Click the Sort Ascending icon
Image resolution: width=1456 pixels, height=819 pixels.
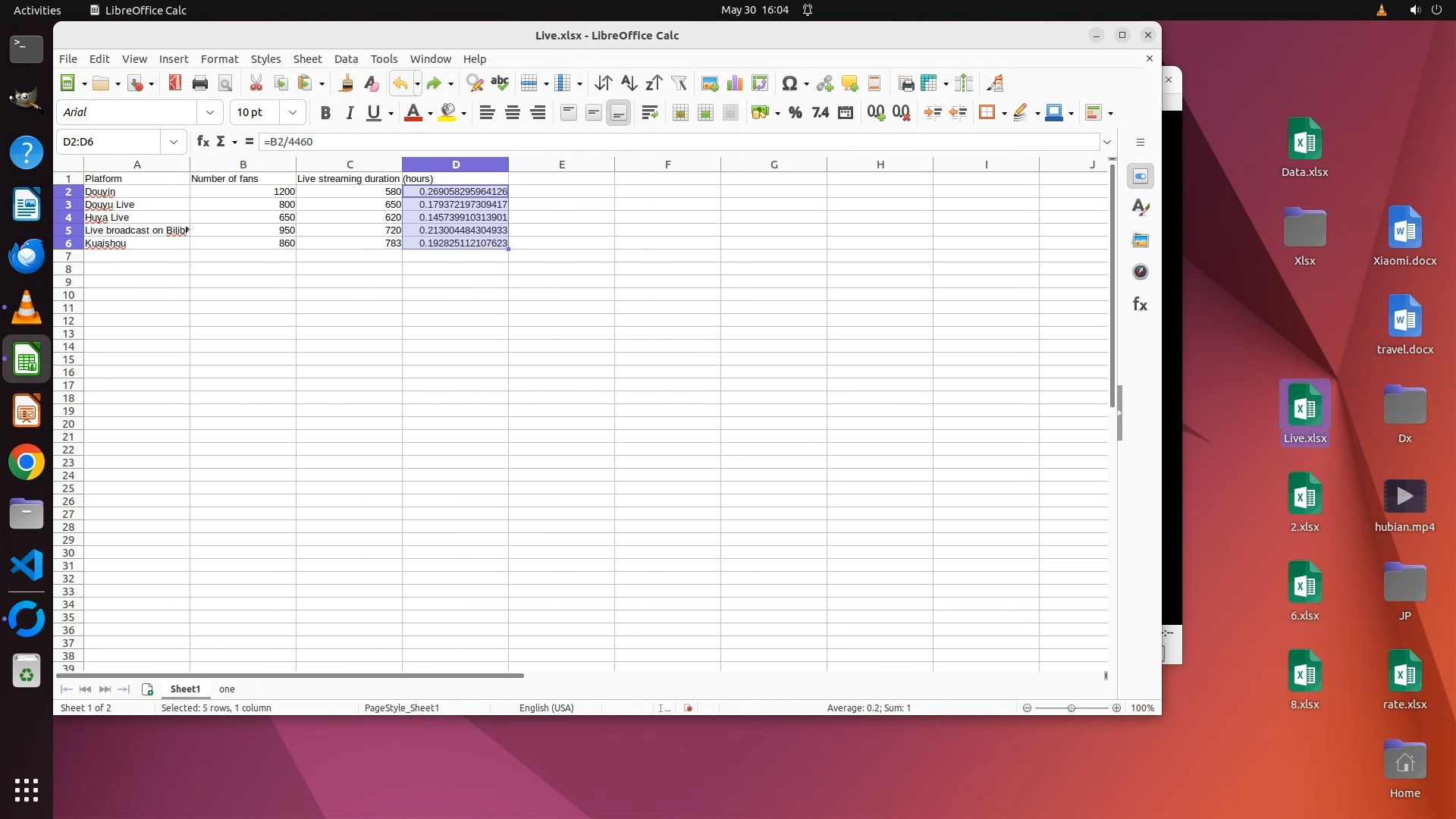click(x=629, y=83)
